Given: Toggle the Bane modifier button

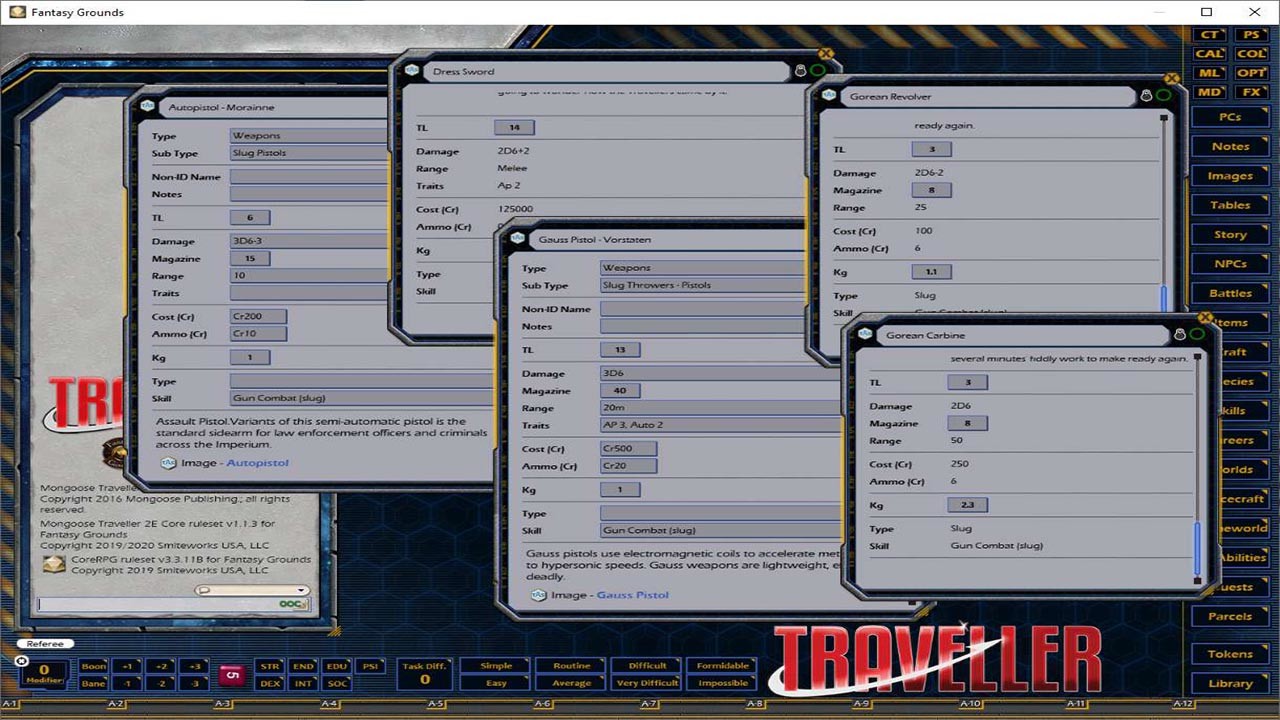Looking at the screenshot, I should (96, 681).
